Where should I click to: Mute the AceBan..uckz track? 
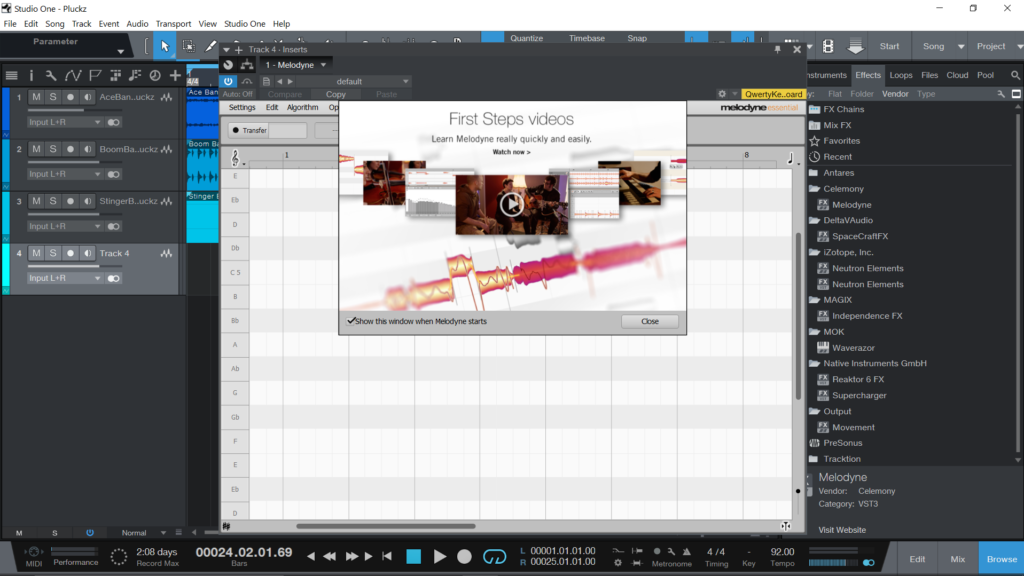36,97
